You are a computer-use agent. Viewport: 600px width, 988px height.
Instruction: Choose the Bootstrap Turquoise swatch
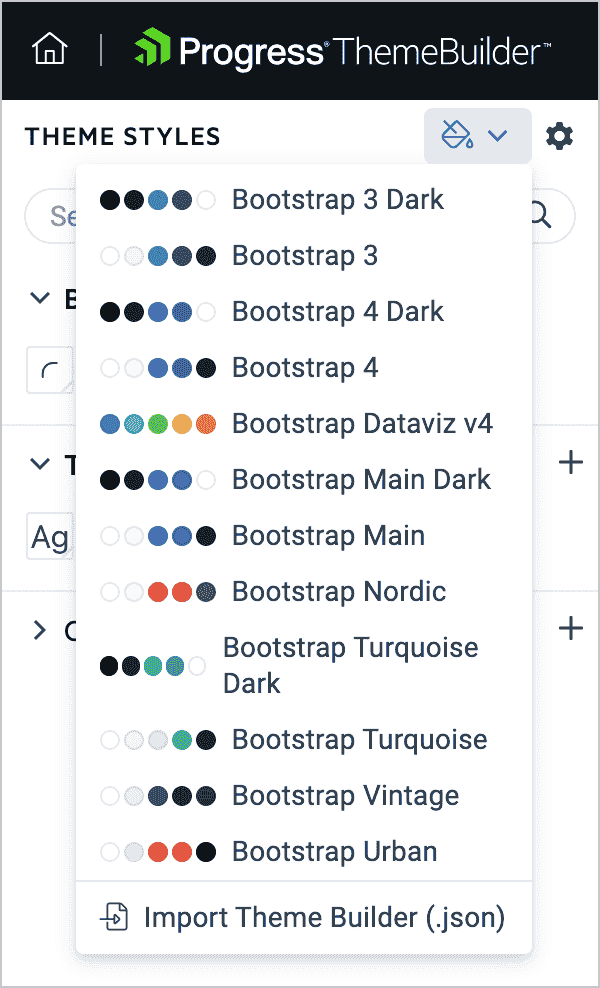(x=304, y=740)
